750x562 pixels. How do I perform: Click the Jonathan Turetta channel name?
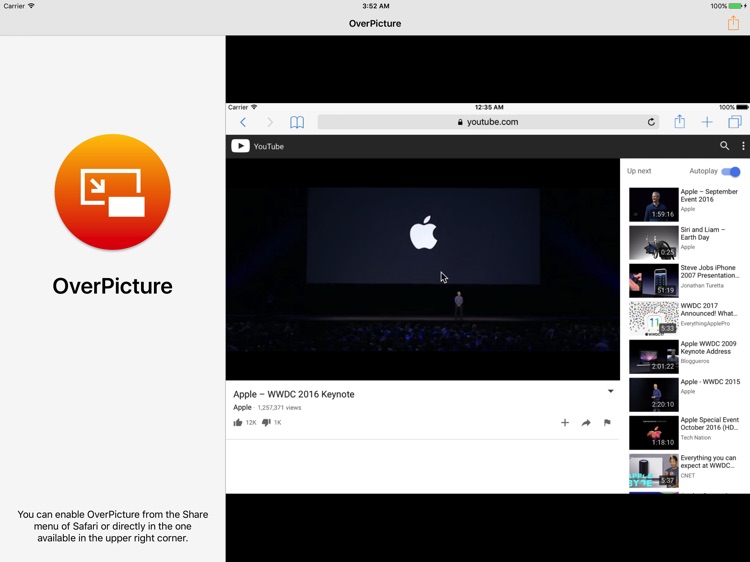[x=702, y=286]
